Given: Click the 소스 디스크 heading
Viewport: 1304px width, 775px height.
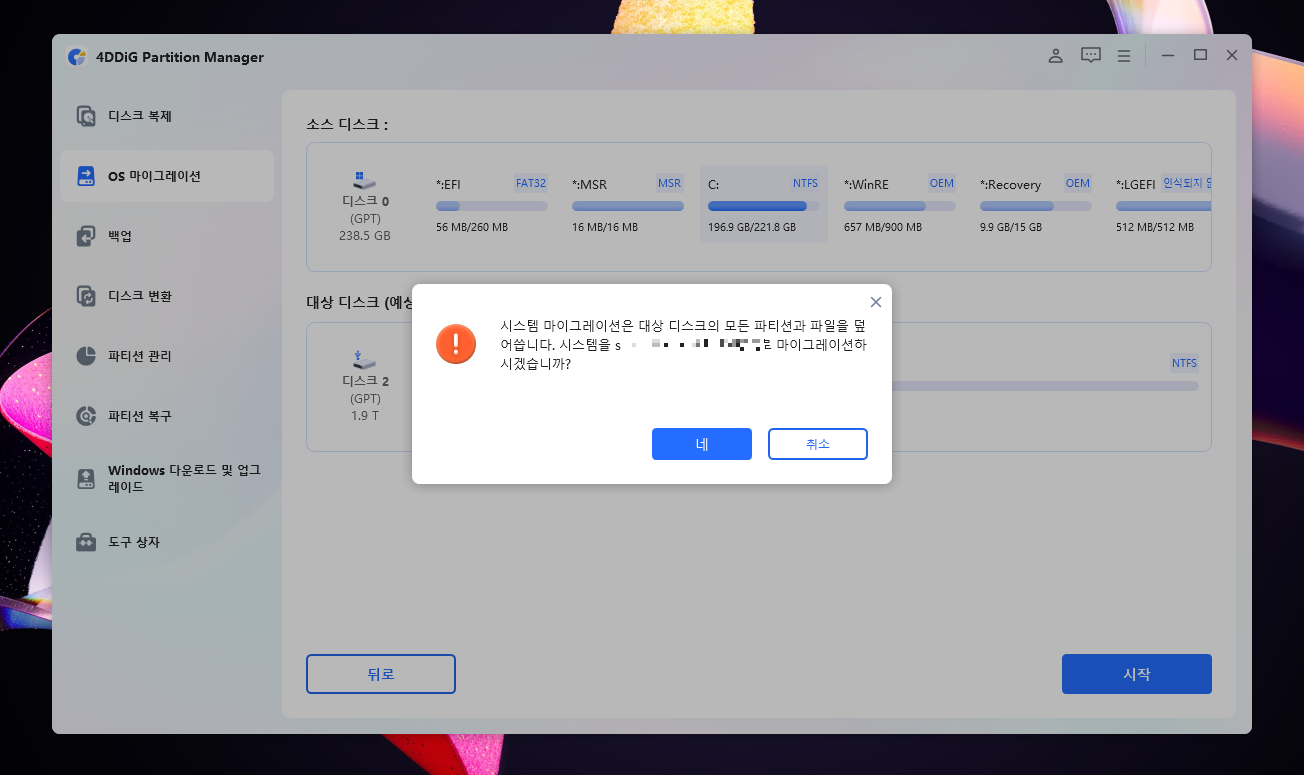Looking at the screenshot, I should (346, 124).
